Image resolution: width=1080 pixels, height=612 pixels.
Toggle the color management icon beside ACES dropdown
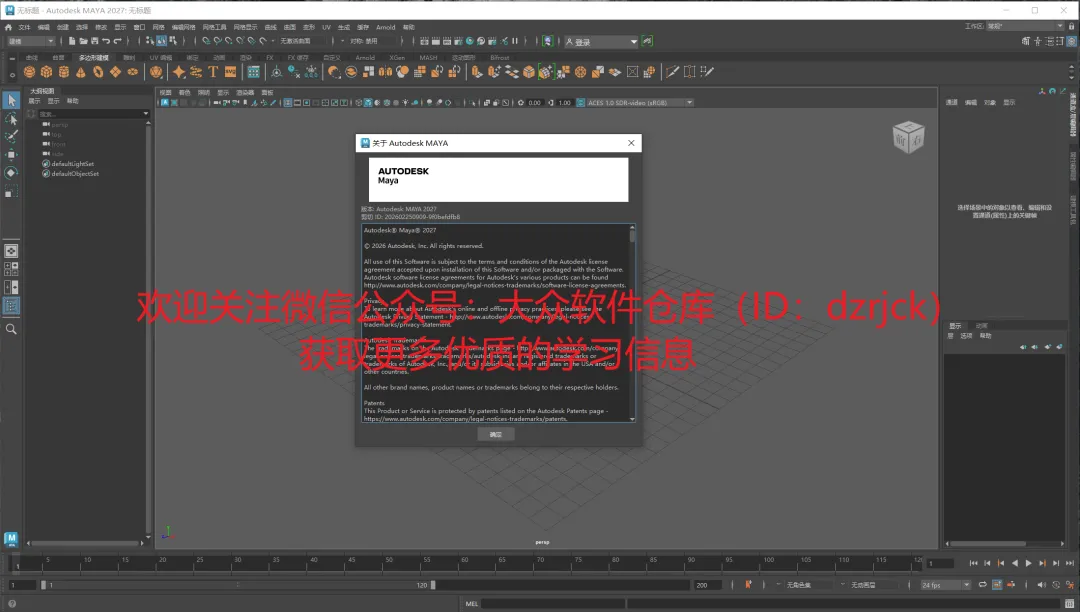tap(581, 103)
